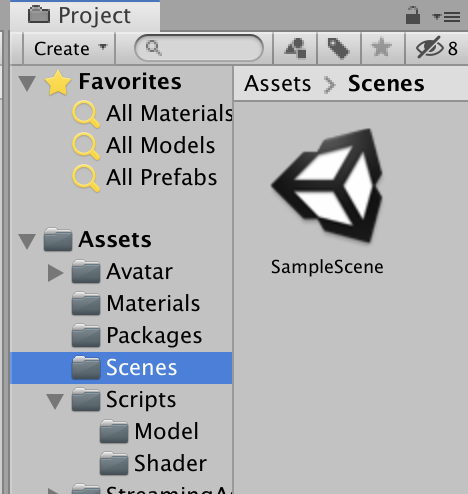Select the Project tab
Screen dimensions: 468x494
point(85,16)
